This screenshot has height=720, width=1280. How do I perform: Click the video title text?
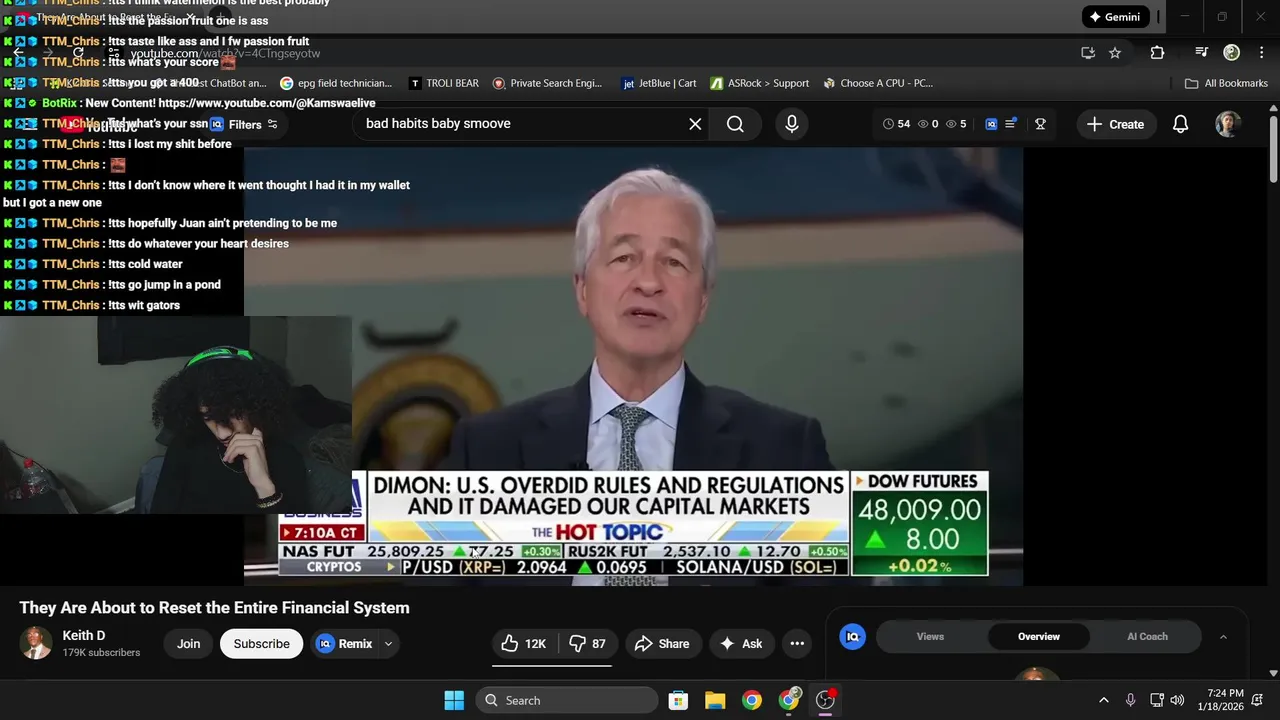(214, 608)
